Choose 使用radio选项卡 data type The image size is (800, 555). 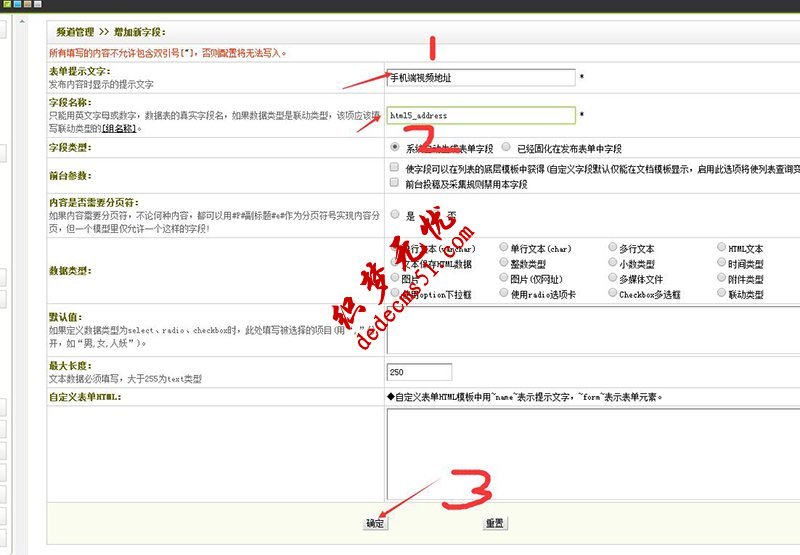click(504, 293)
